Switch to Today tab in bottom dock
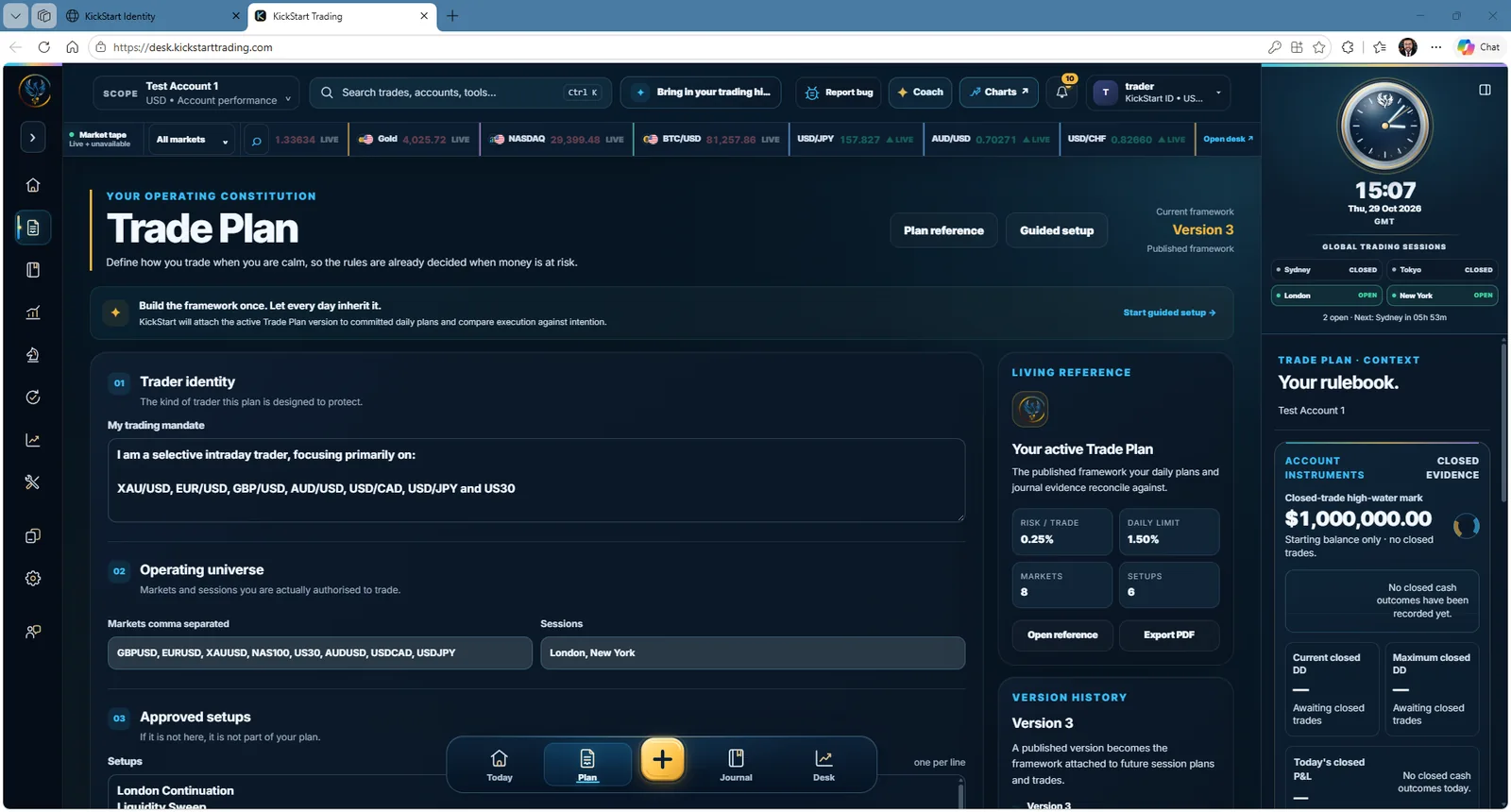 click(500, 765)
